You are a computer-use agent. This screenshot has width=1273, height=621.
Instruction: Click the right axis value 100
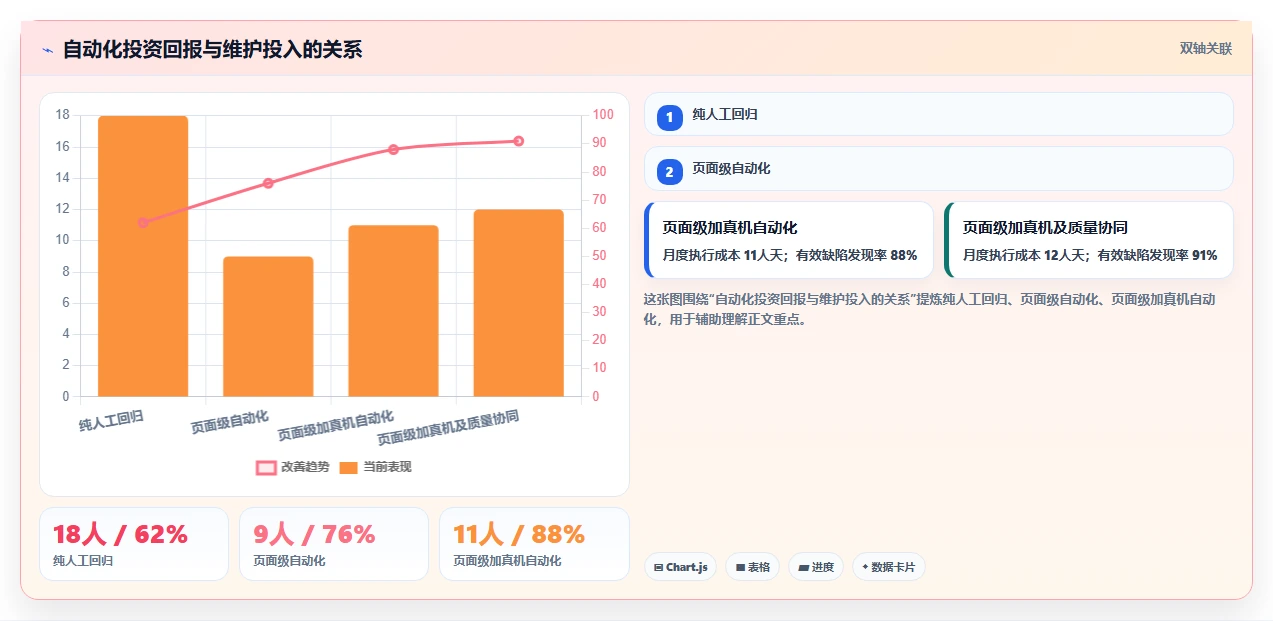[603, 115]
